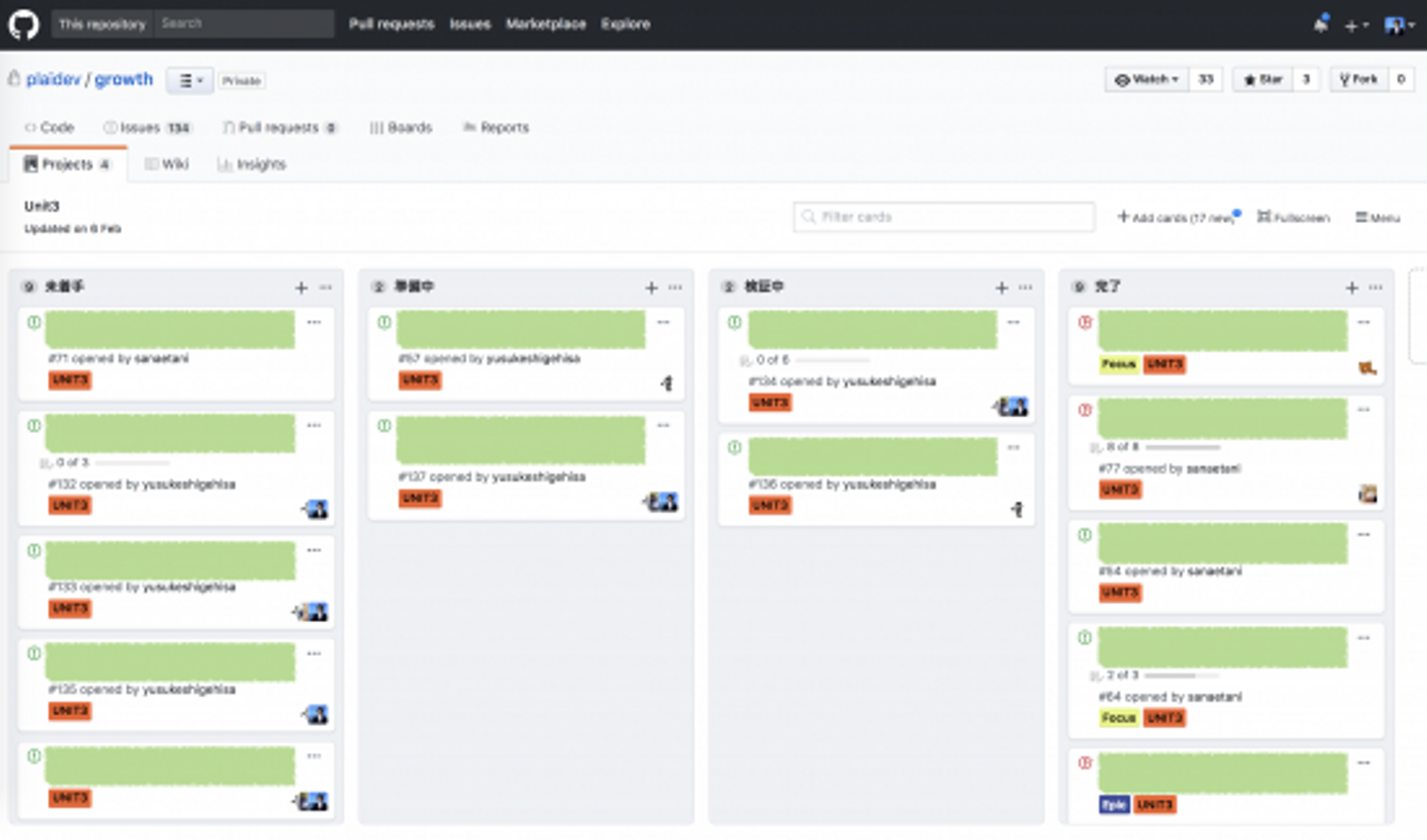This screenshot has width=1427, height=840.
Task: Click the assignee avatar on card #132
Action: coord(316,509)
